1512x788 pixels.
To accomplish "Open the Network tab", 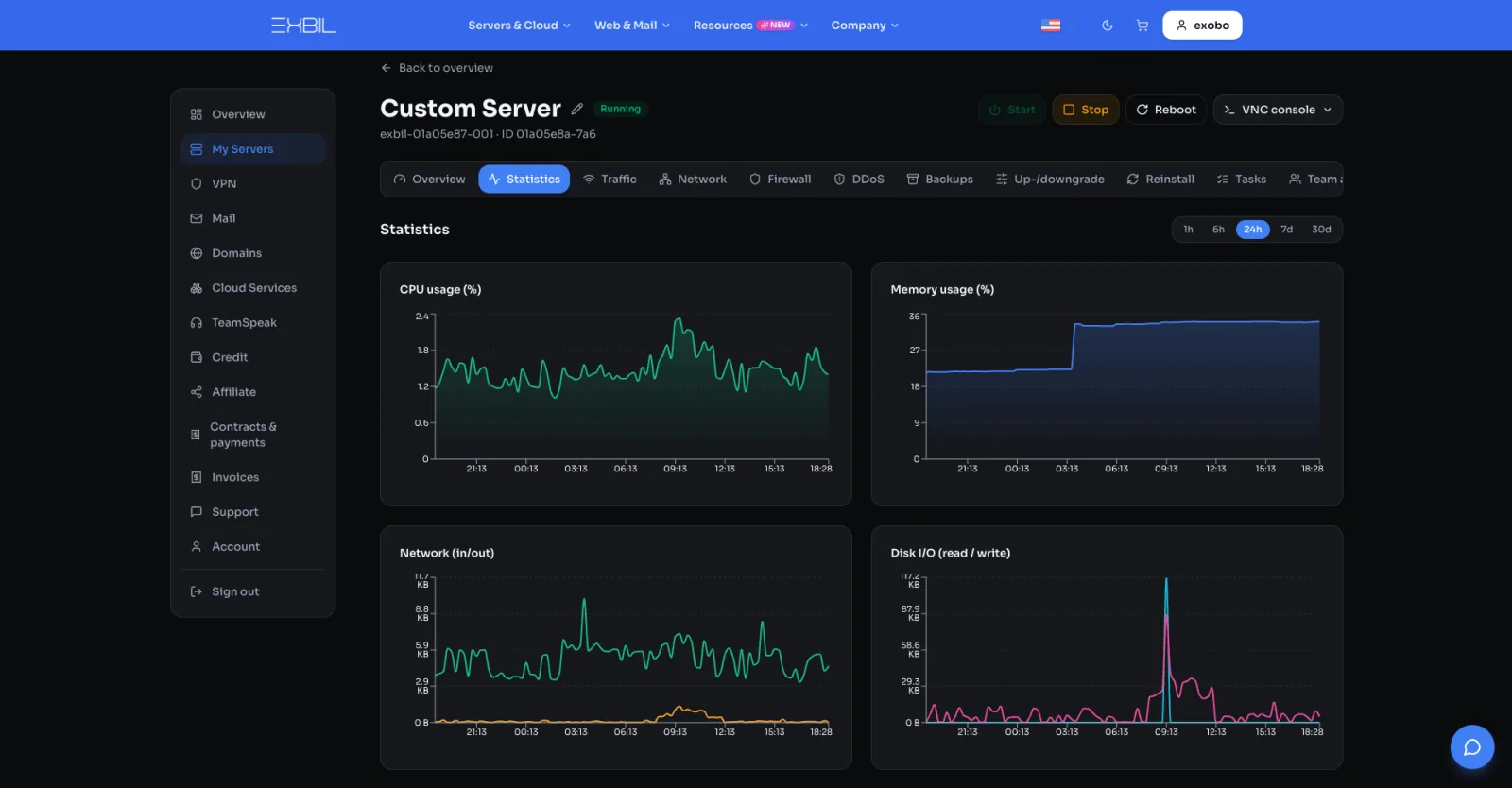I will pos(693,180).
